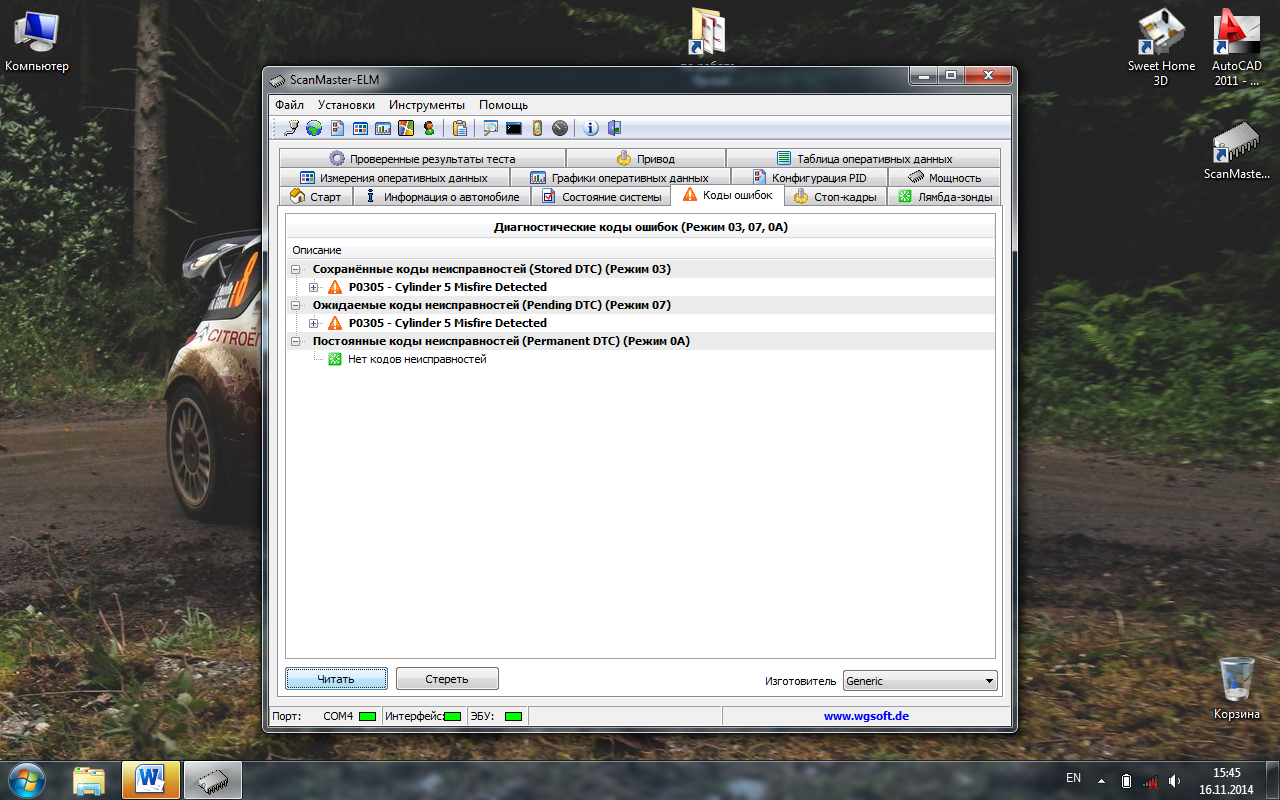
Task: Open the Инструменты menu
Action: coord(427,105)
